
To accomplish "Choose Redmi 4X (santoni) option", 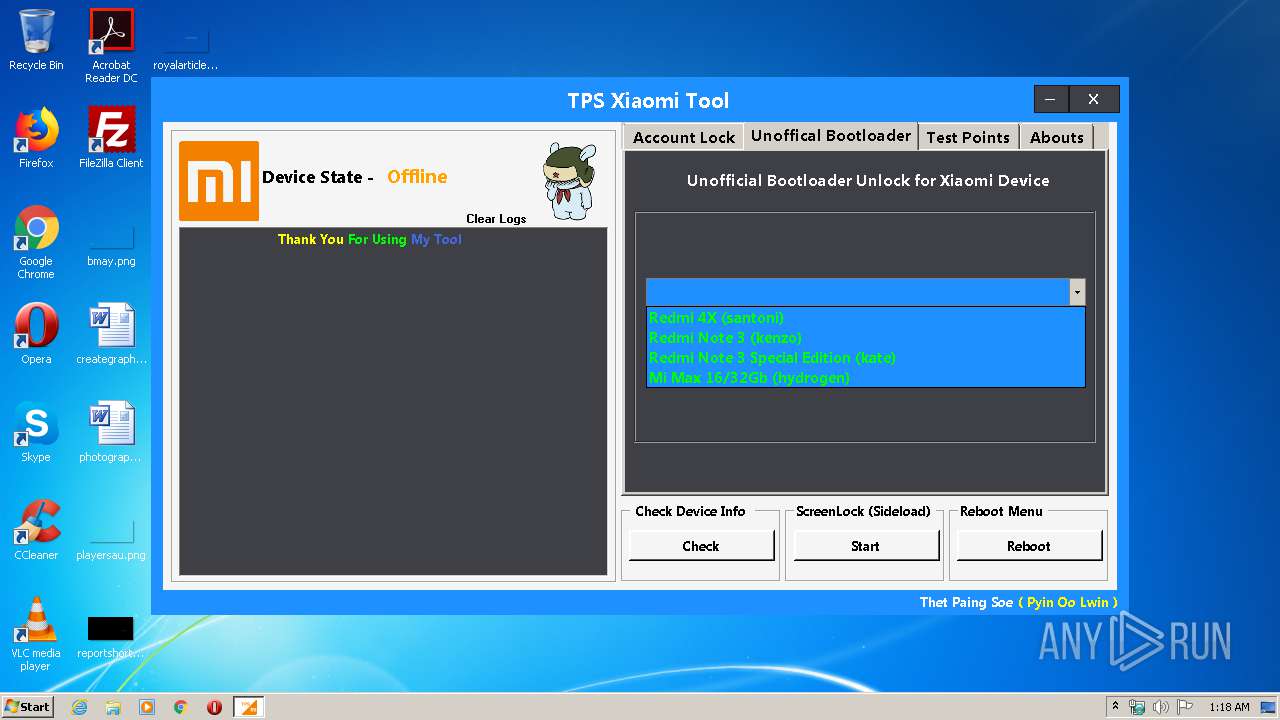I will [865, 318].
